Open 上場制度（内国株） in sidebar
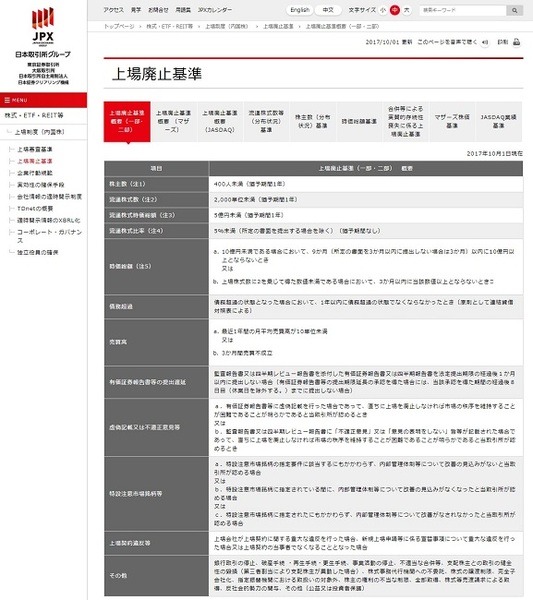 [x=39, y=132]
